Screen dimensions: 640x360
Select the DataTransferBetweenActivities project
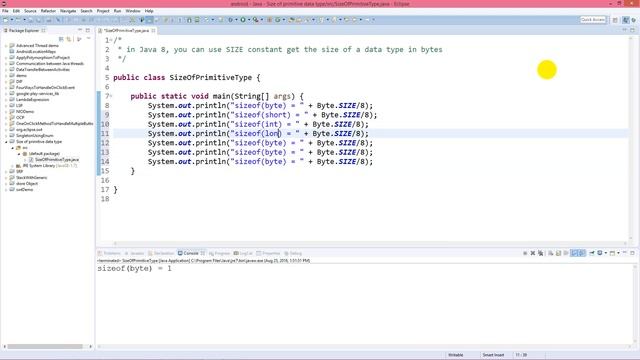pyautogui.click(x=43, y=69)
